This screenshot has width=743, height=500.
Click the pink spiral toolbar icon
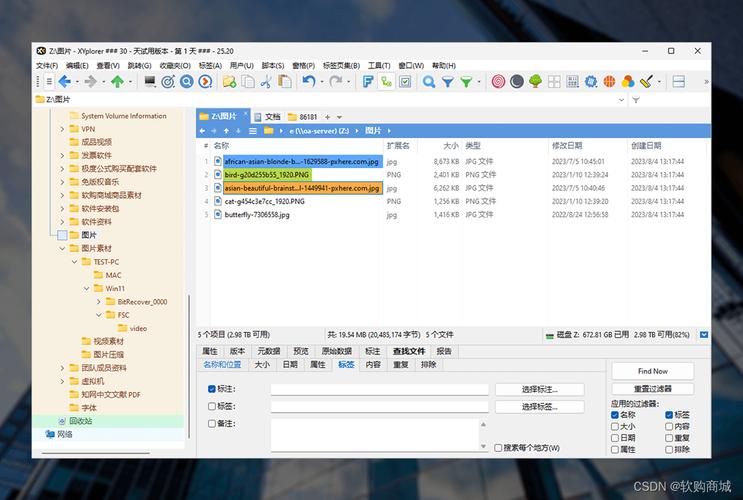[498, 82]
